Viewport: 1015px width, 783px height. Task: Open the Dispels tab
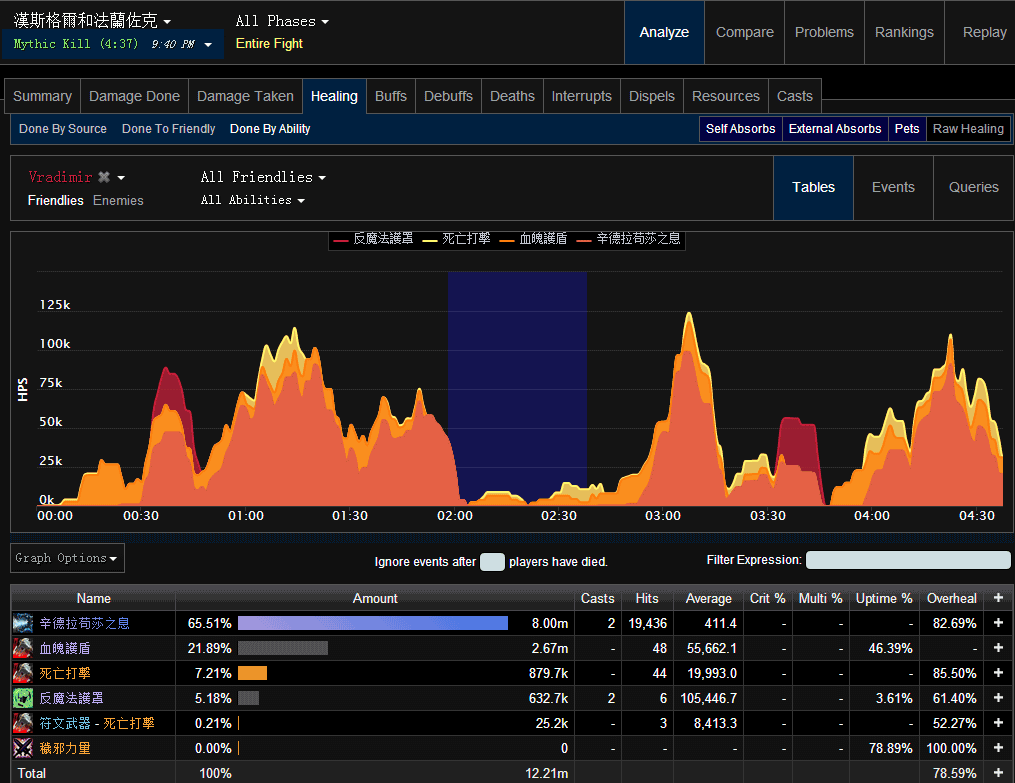pos(651,96)
